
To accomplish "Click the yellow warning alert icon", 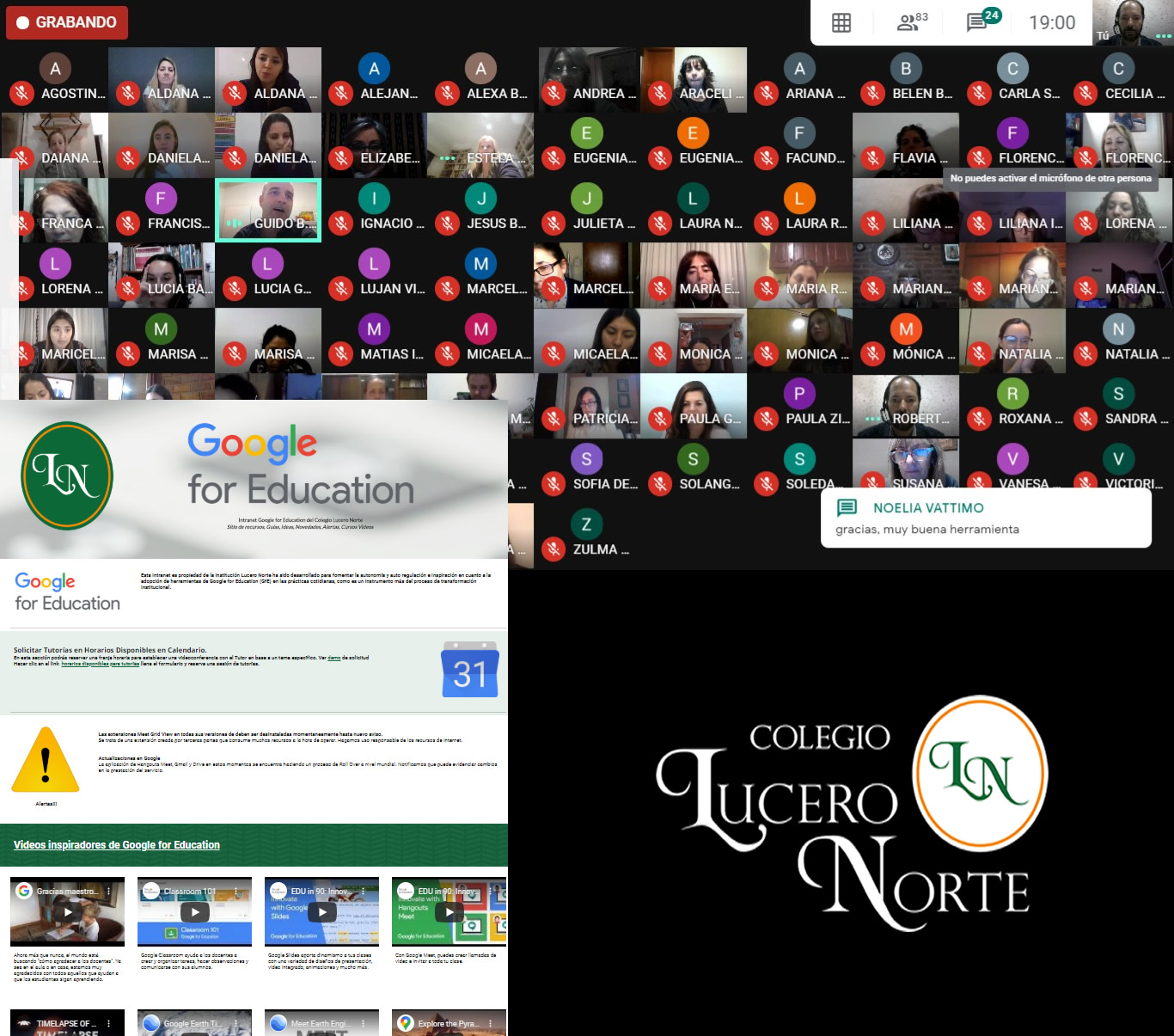I will point(46,760).
